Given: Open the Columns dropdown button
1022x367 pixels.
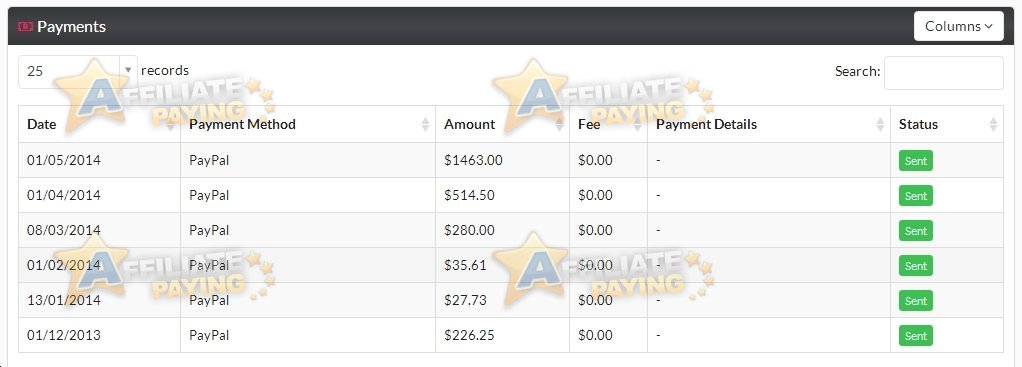Looking at the screenshot, I should tap(959, 26).
